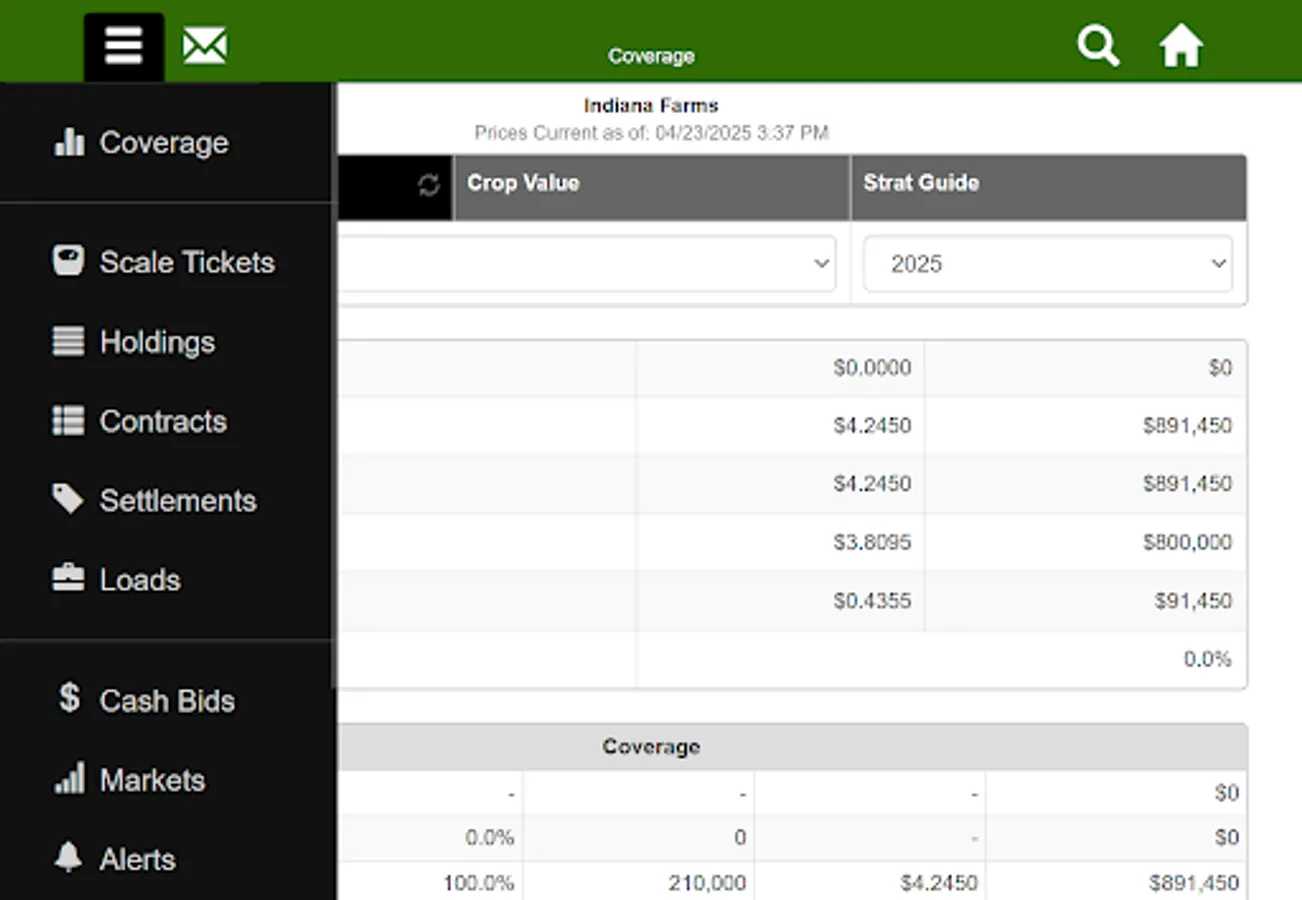Click the search magnifier icon

tap(1097, 46)
